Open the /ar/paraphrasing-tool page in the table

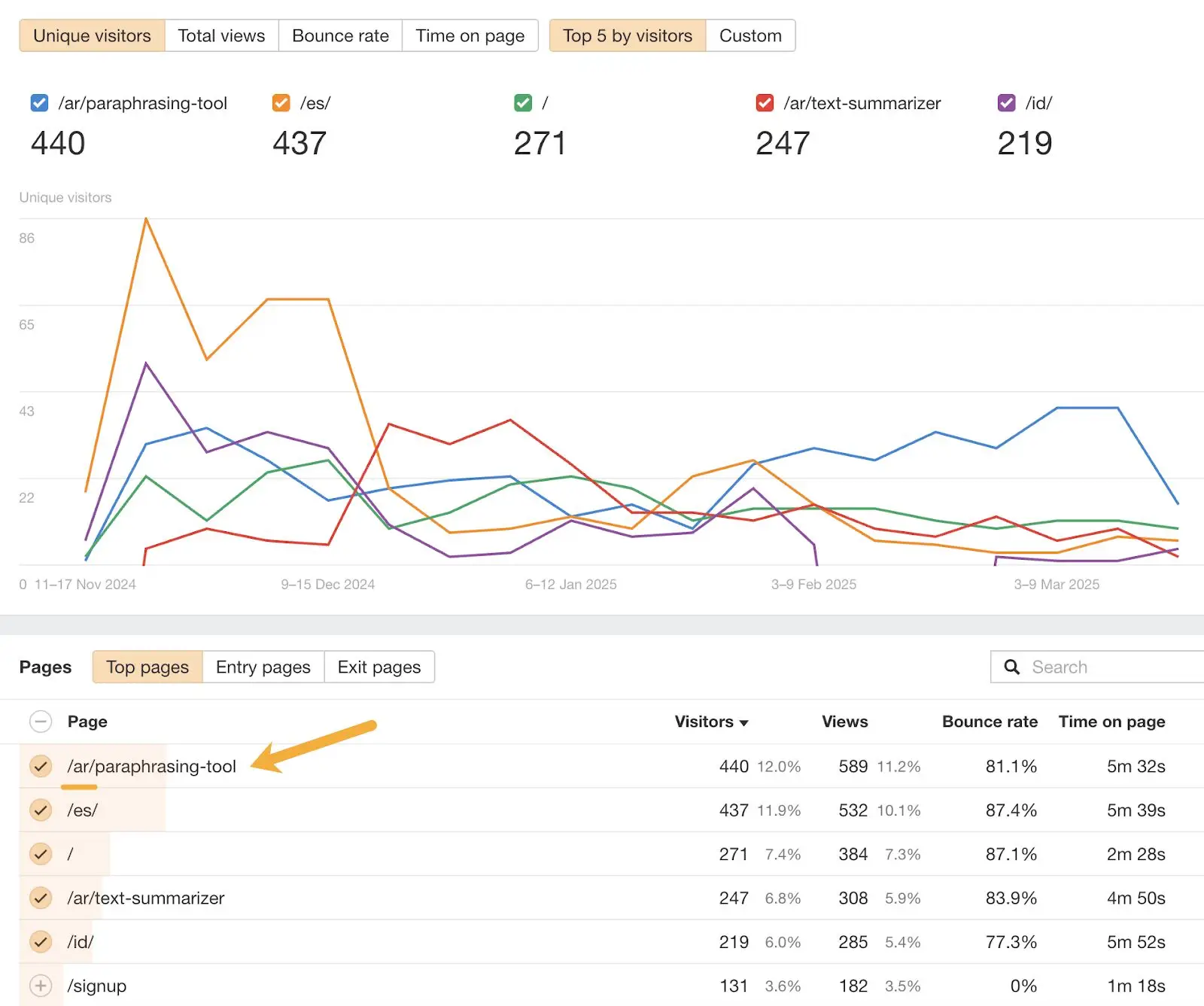[151, 766]
